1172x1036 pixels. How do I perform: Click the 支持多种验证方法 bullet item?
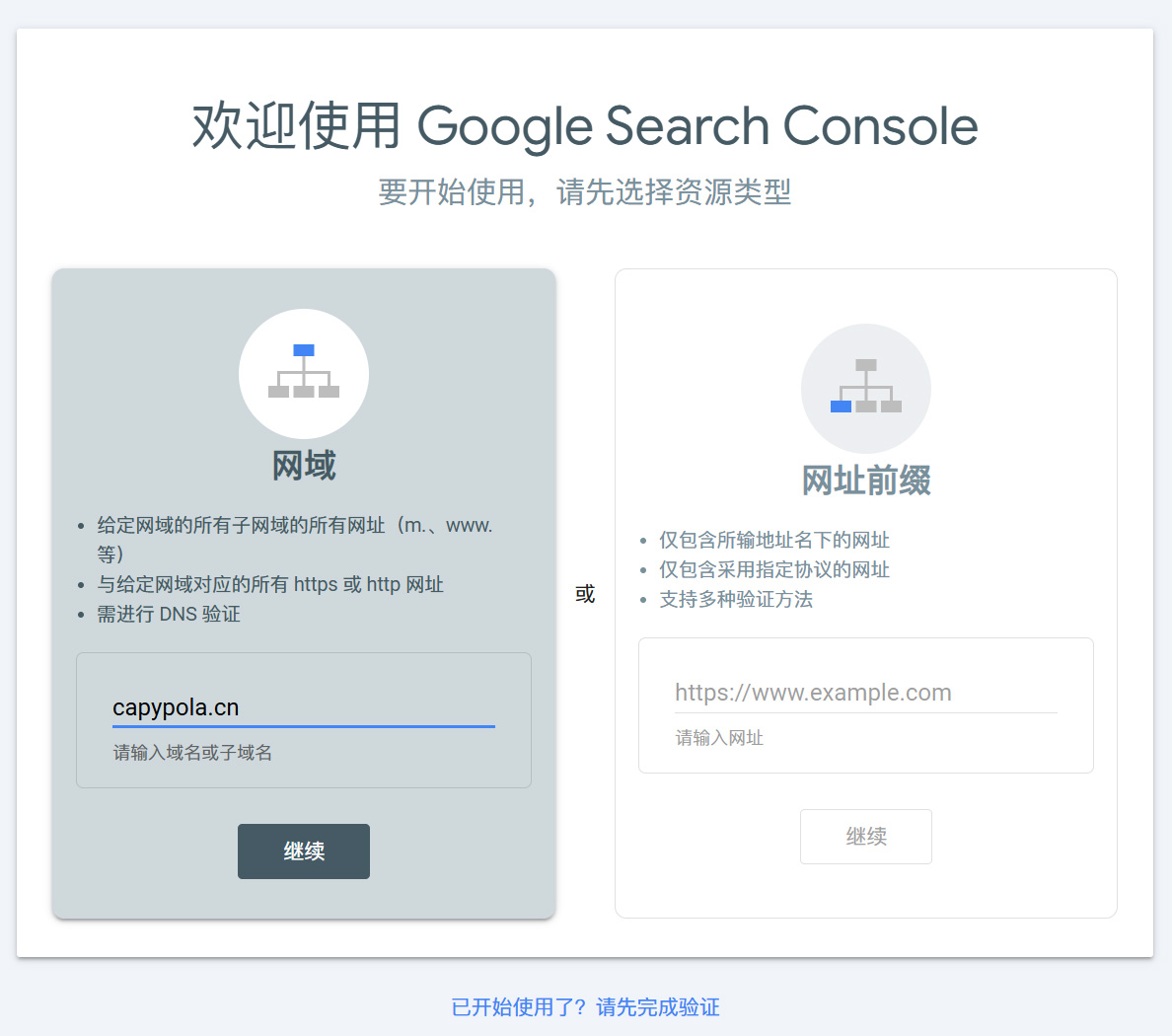(736, 599)
